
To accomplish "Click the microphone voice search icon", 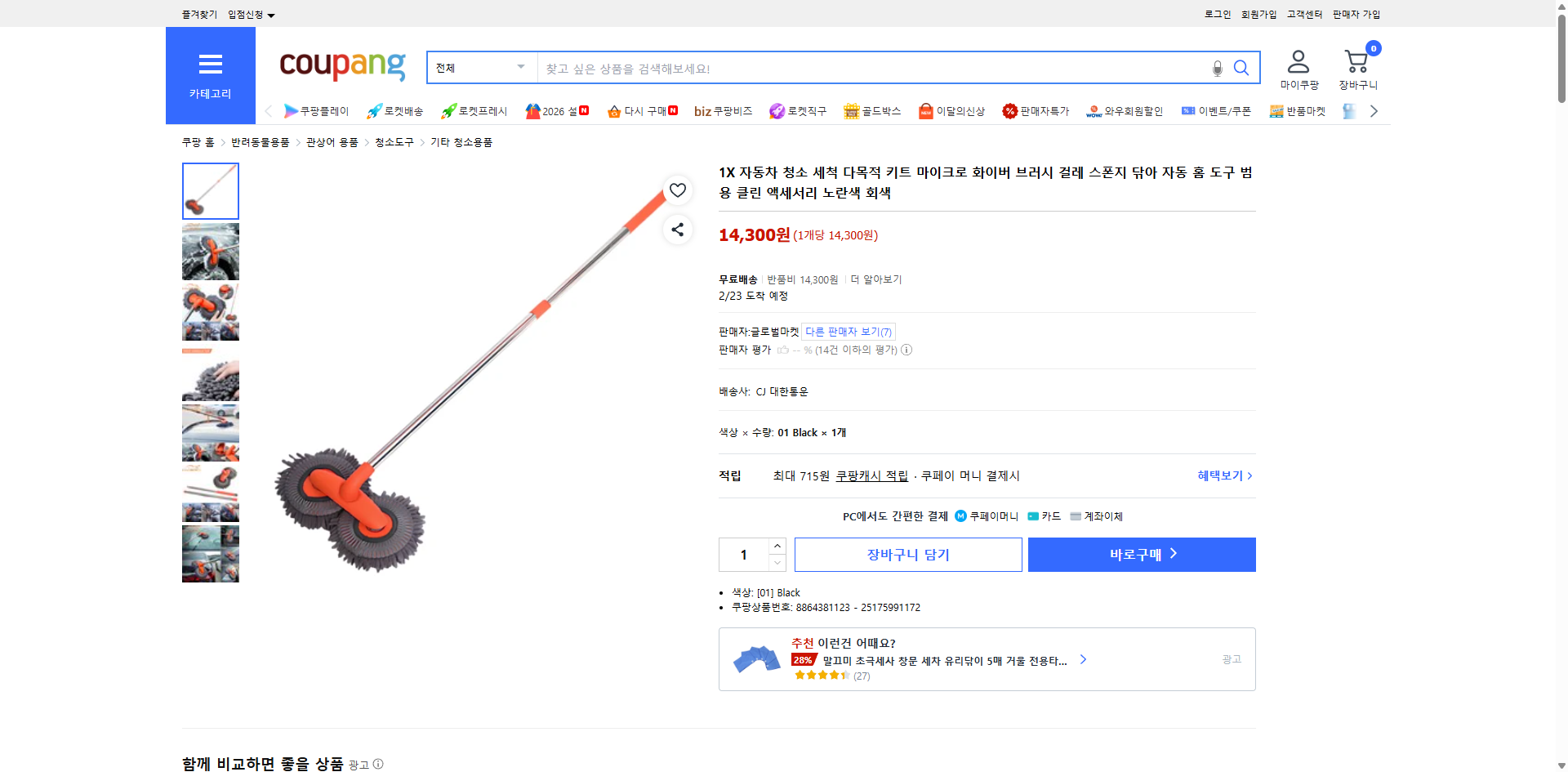I will pyautogui.click(x=1216, y=68).
